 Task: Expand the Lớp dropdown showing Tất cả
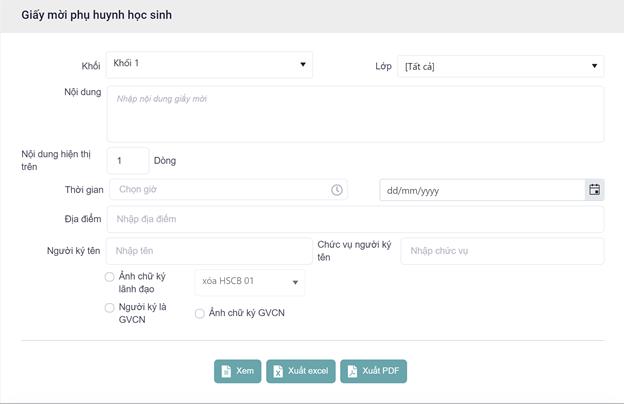[x=500, y=67]
